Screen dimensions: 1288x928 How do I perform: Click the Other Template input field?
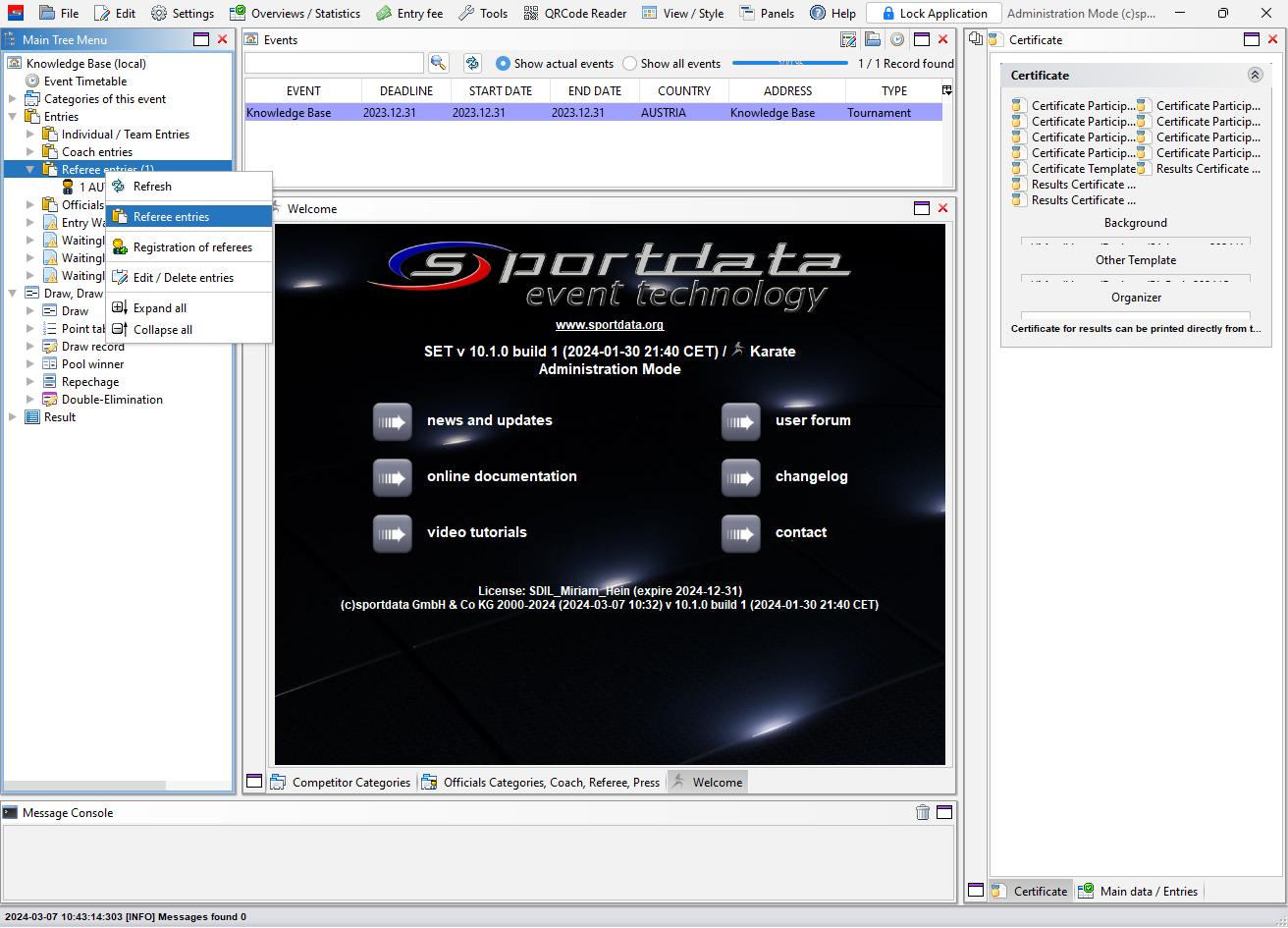[x=1136, y=279]
